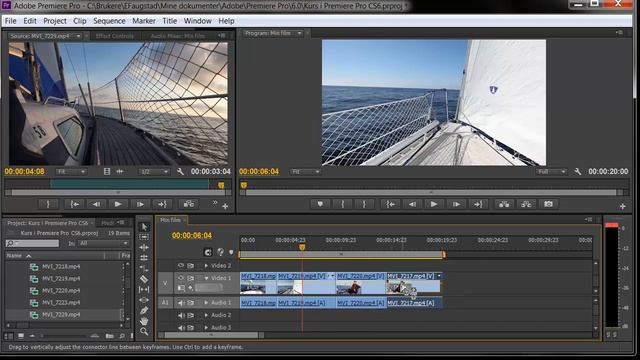This screenshot has width=640, height=360.
Task: Click Mark In in the Program monitor
Action: tap(342, 204)
